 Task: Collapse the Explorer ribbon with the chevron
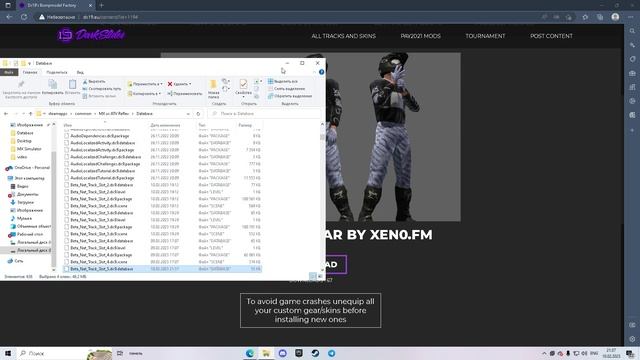[314, 72]
